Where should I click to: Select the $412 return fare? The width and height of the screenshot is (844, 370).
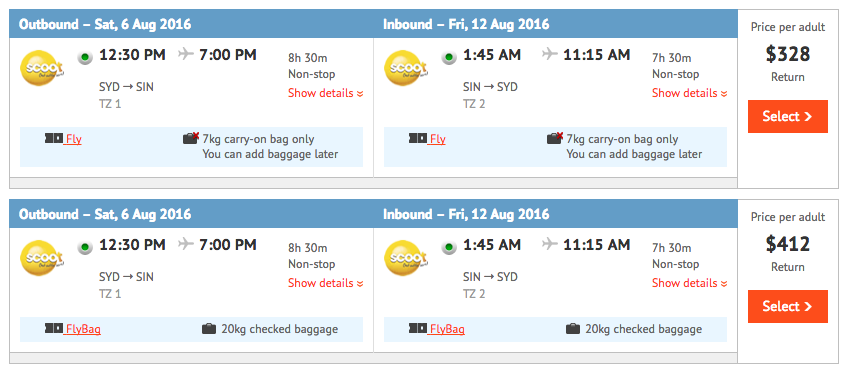point(787,306)
